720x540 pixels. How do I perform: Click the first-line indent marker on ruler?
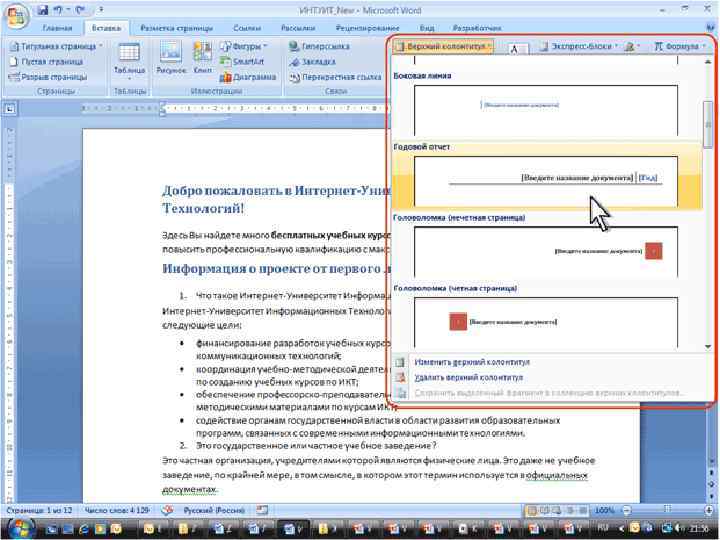pos(162,105)
